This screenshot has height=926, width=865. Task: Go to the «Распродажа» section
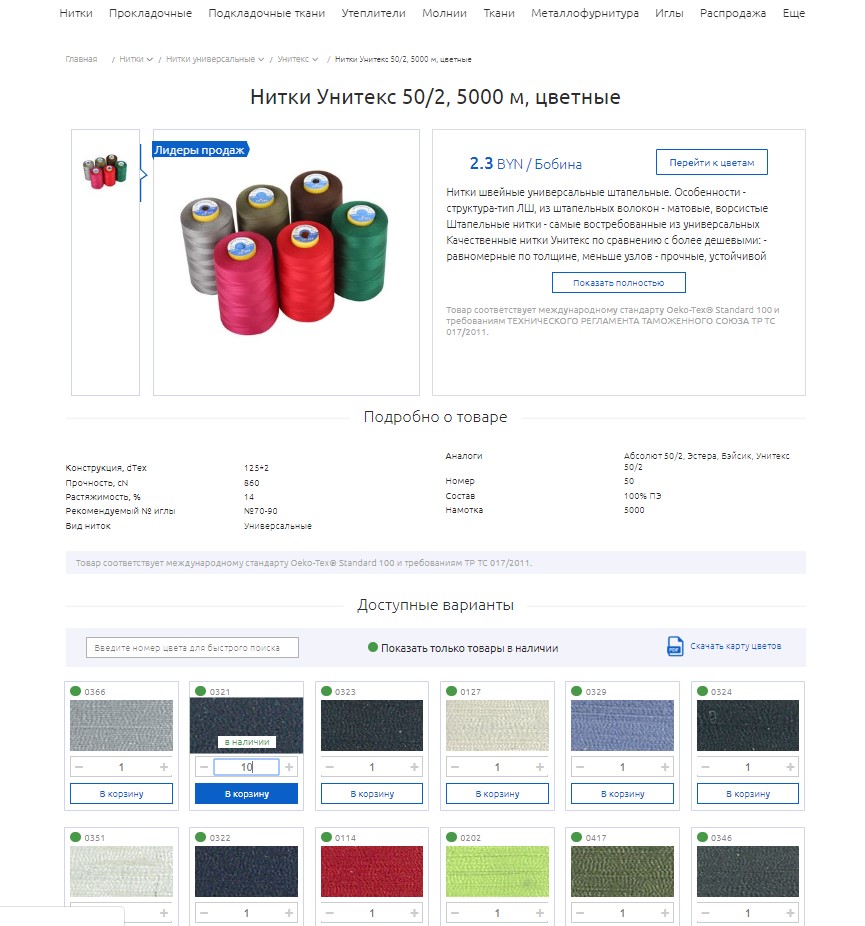[x=732, y=14]
